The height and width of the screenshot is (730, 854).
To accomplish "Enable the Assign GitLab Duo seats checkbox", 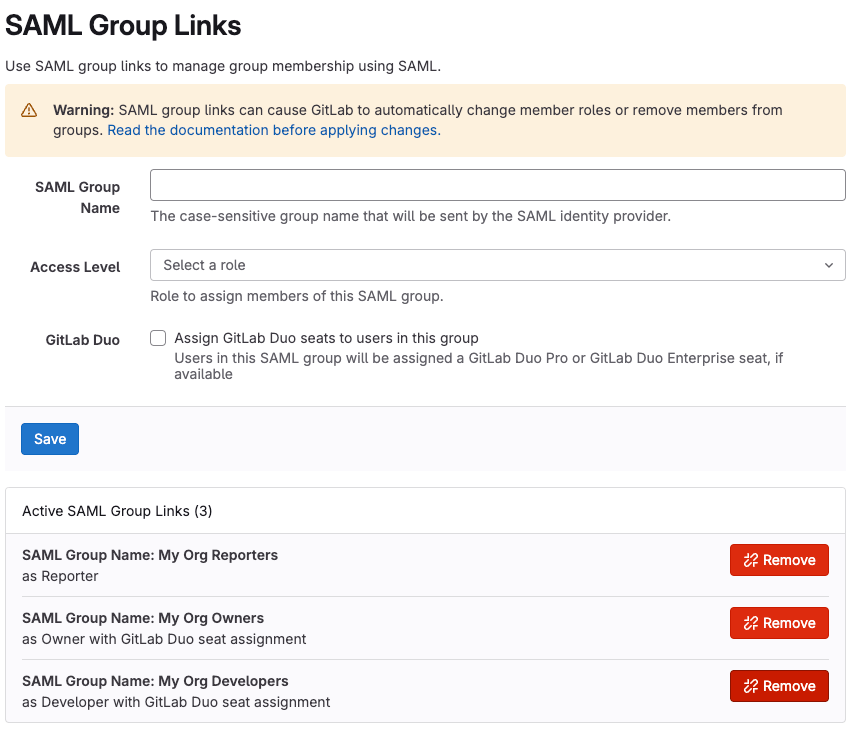I will tap(157, 337).
